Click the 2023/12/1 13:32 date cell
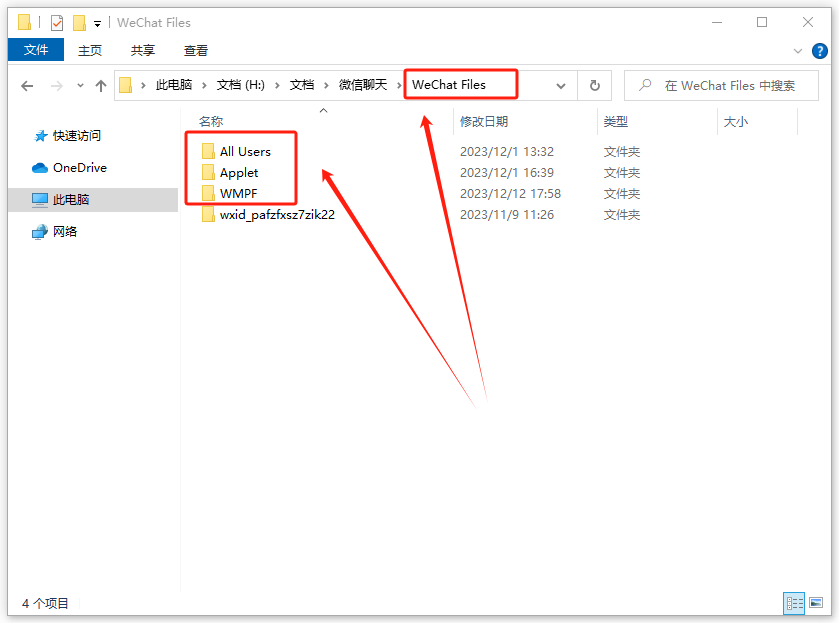Image resolution: width=839 pixels, height=623 pixels. [507, 151]
